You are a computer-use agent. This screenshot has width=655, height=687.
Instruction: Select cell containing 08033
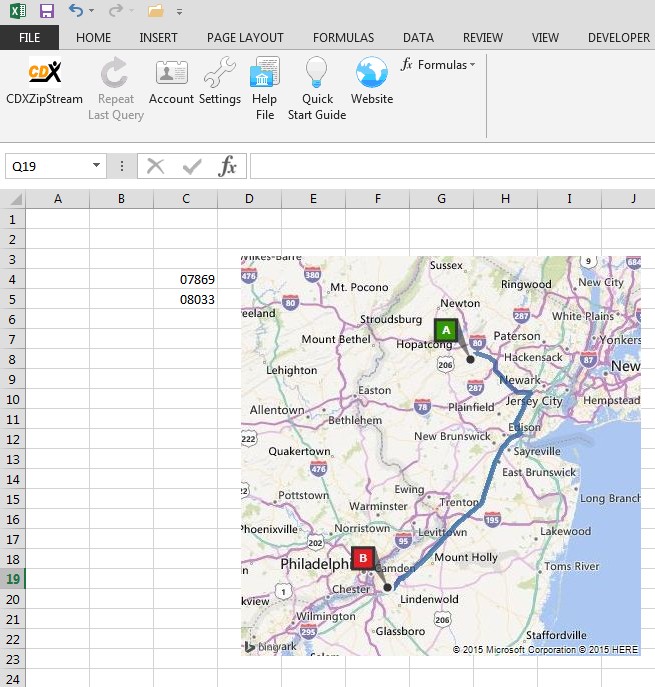[185, 300]
